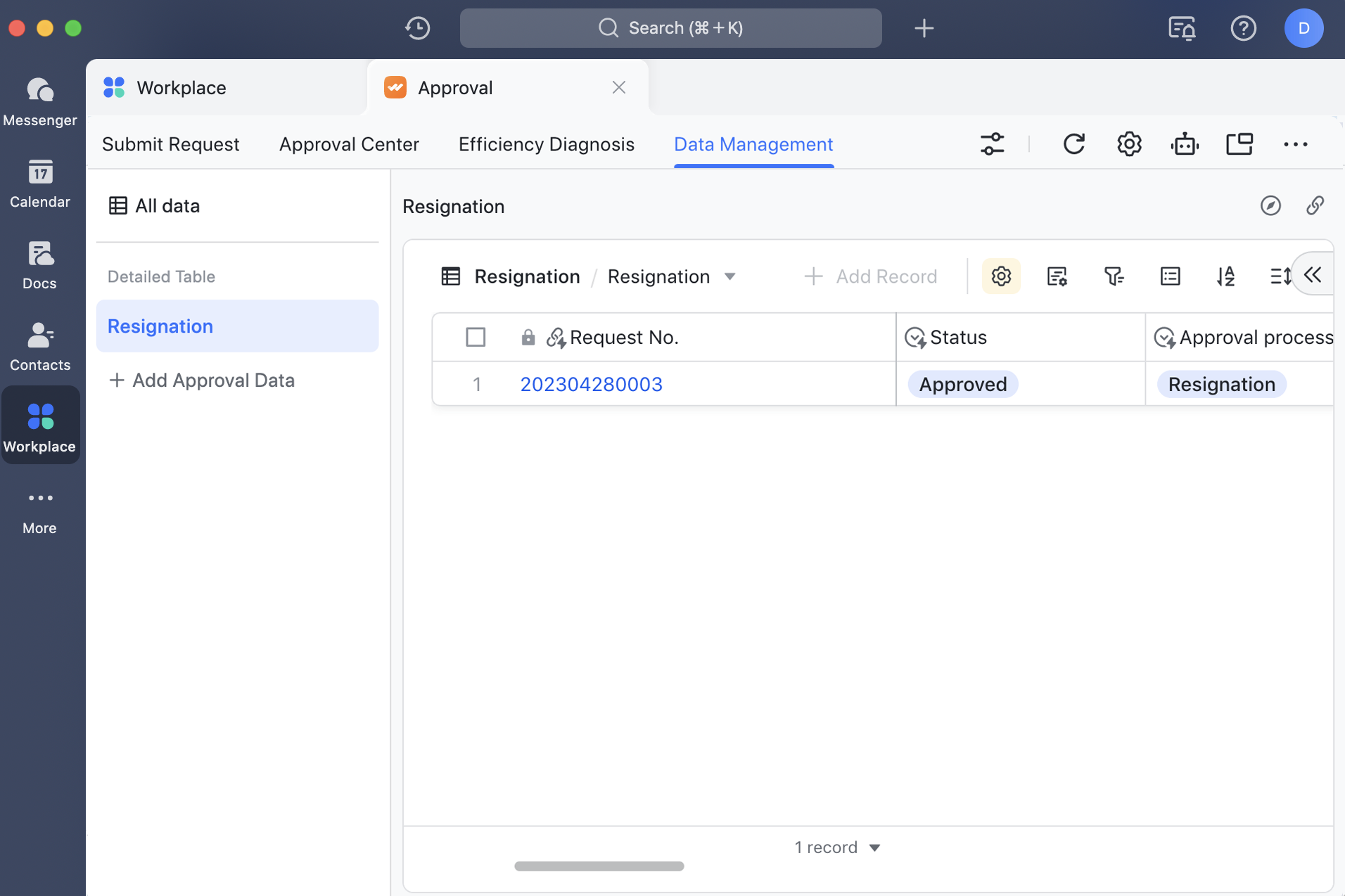1345x896 pixels.
Task: Open the compass icon next to the link icon
Action: click(1270, 206)
